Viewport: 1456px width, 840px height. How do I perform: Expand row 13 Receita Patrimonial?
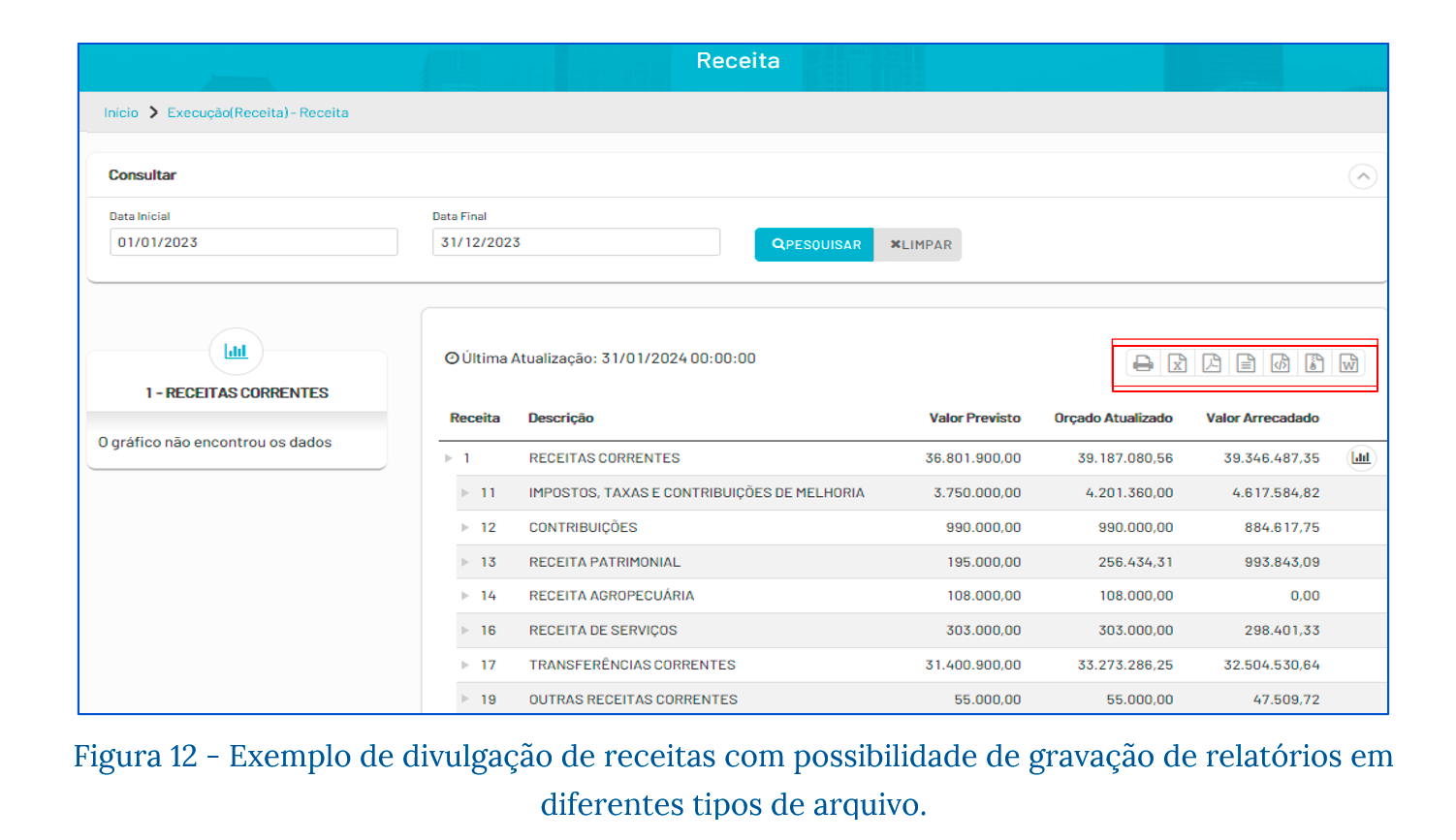465,562
